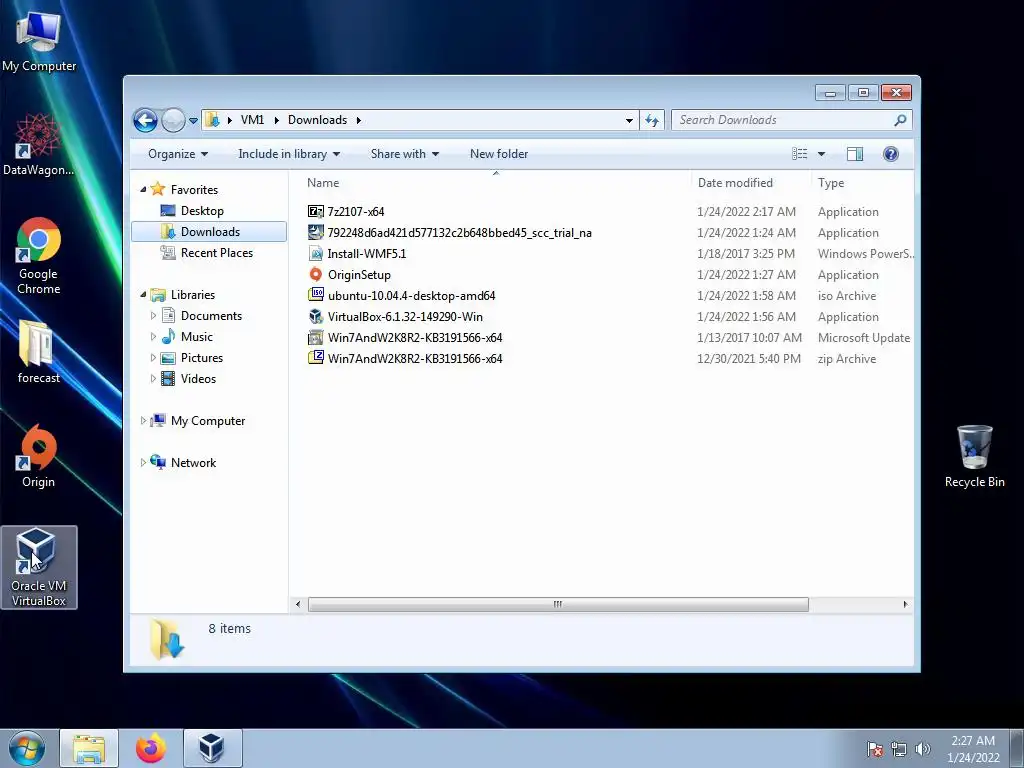Open the forecast folder on desktop
The height and width of the screenshot is (768, 1024).
tap(39, 351)
